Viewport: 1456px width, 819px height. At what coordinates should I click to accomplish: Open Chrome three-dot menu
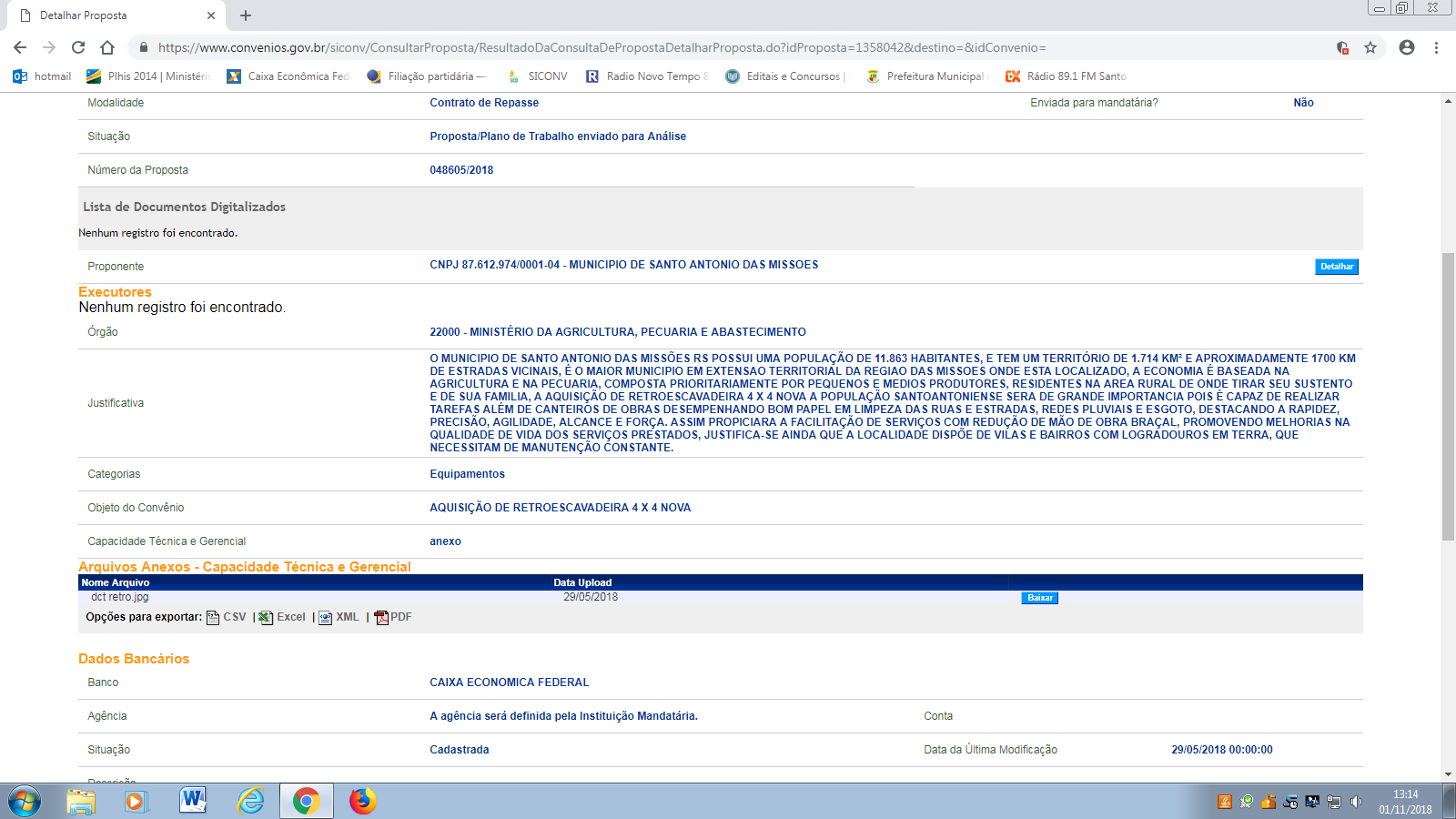pyautogui.click(x=1437, y=47)
